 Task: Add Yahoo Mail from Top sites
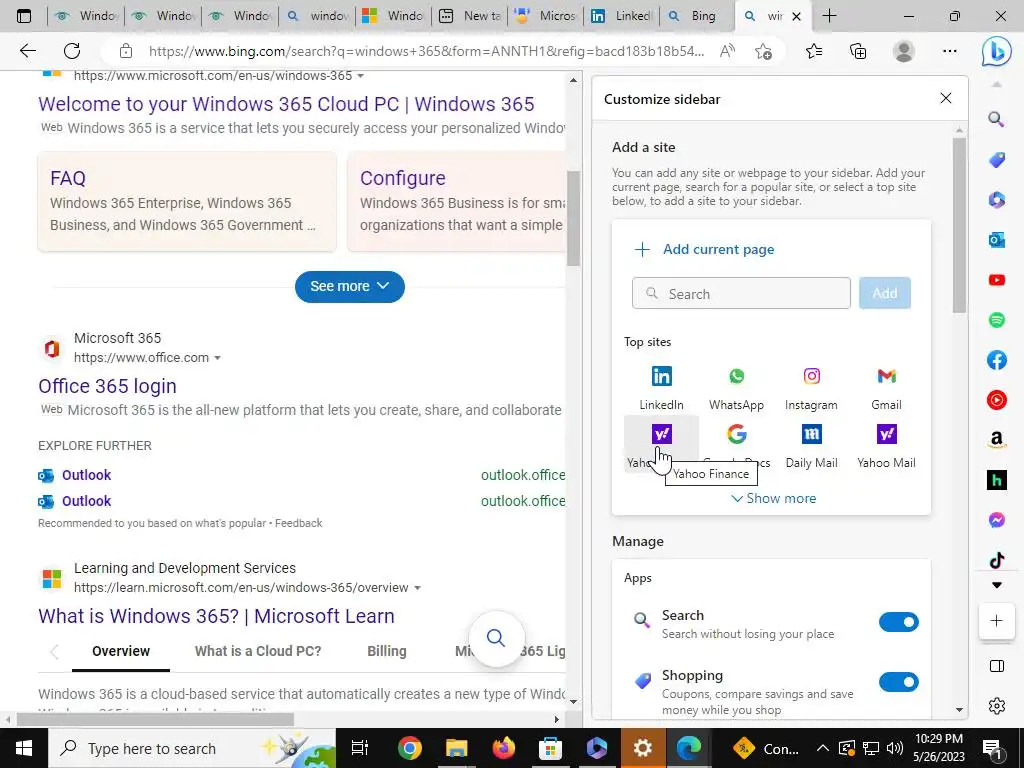point(886,444)
